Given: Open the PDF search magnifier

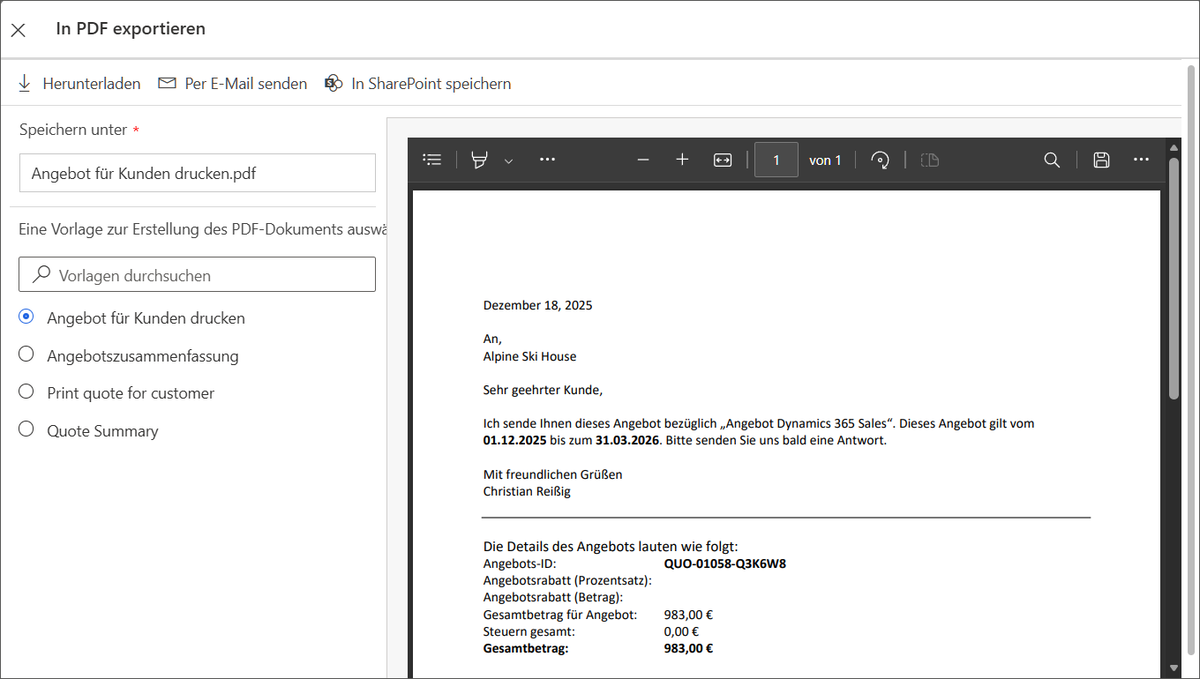Looking at the screenshot, I should click(x=1051, y=160).
